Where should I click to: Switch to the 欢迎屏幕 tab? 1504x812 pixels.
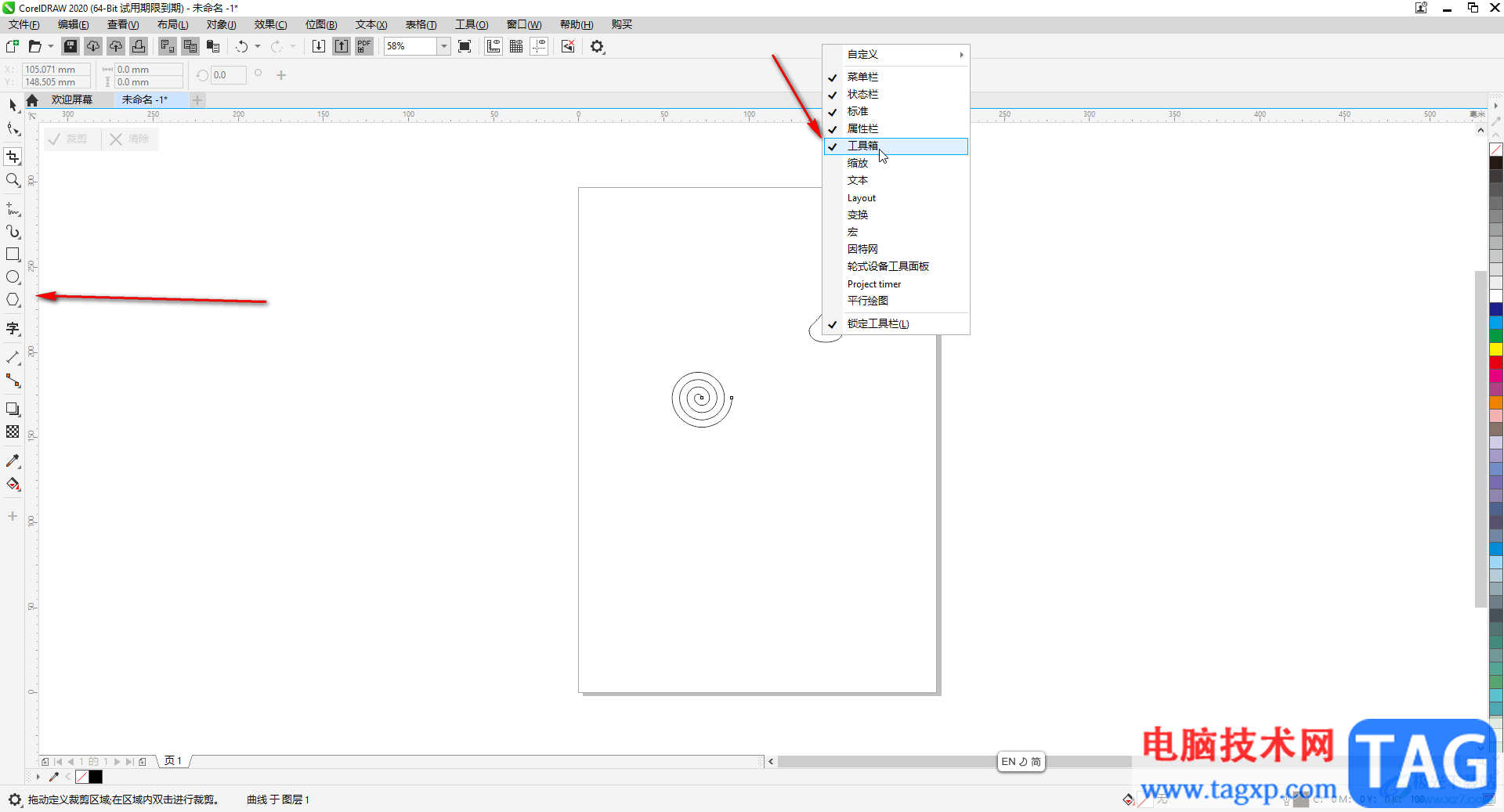tap(72, 99)
